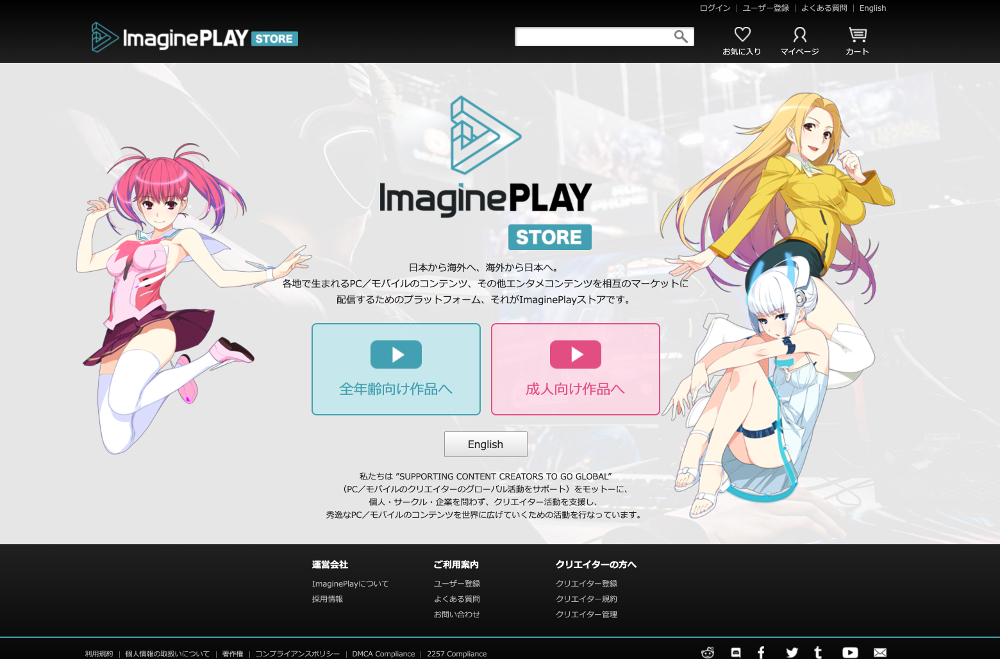Click カート label in header
The image size is (1000, 659).
click(x=857, y=52)
